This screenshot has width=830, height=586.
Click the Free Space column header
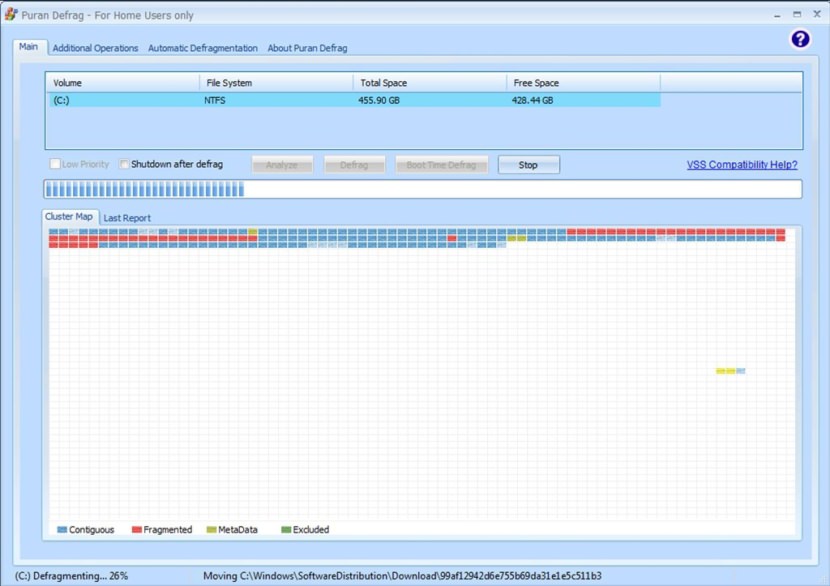click(535, 83)
